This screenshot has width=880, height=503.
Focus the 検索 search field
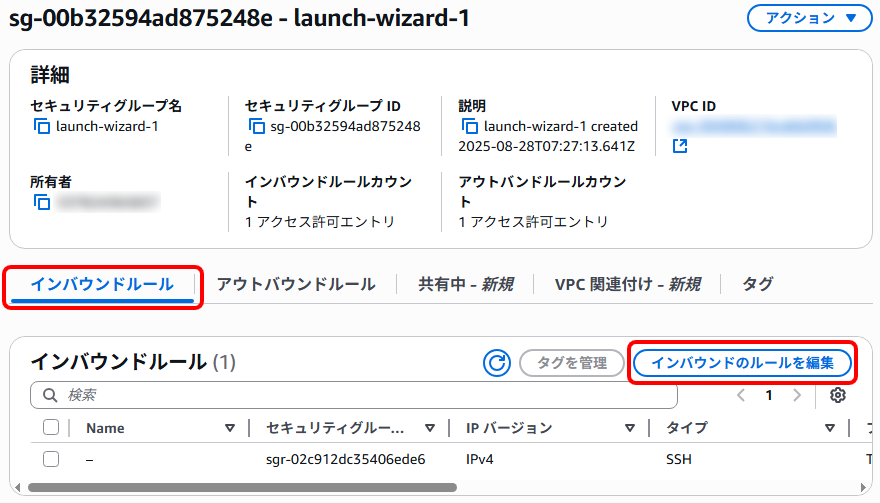[x=360, y=395]
